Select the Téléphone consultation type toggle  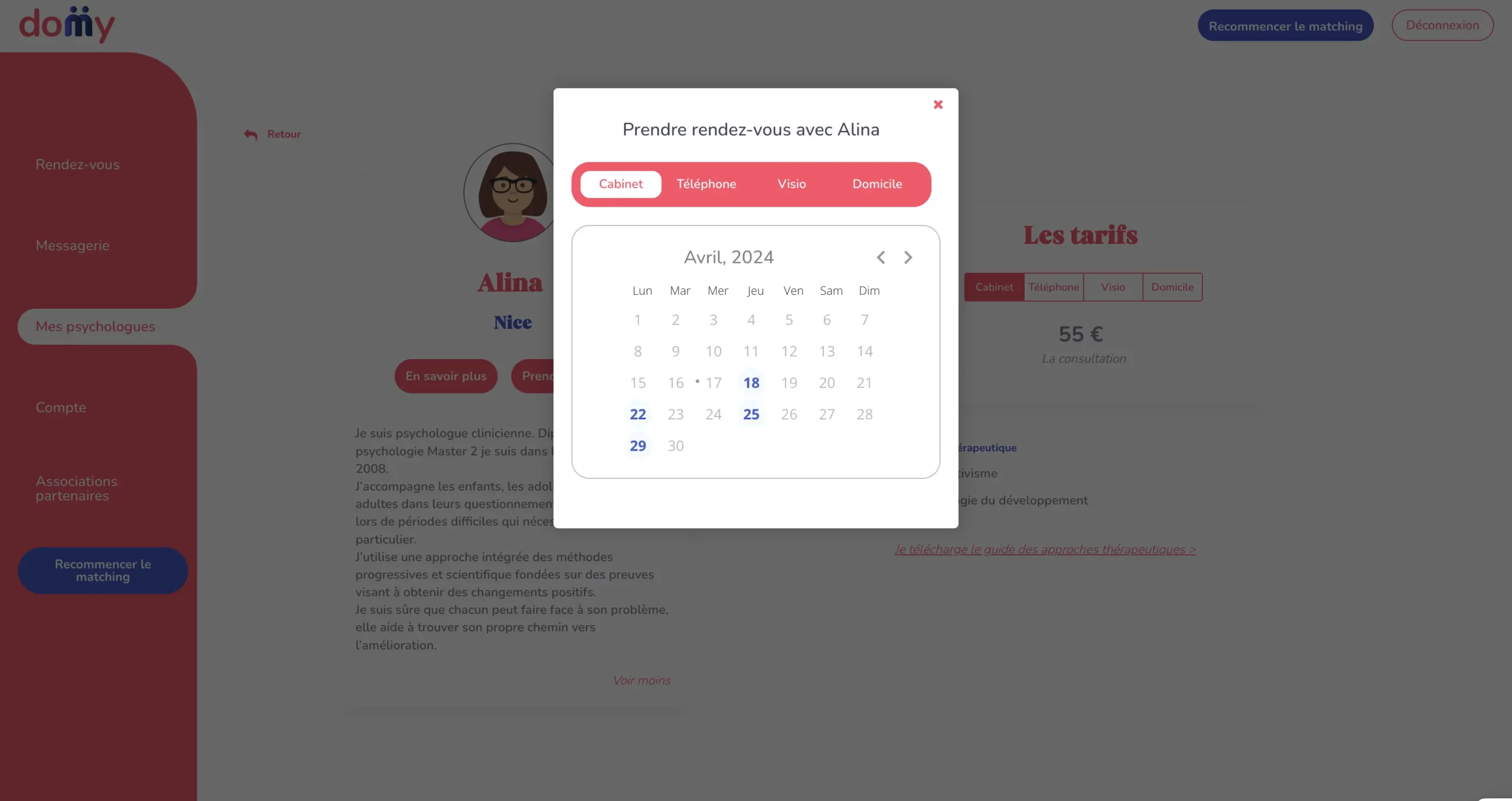click(x=706, y=184)
